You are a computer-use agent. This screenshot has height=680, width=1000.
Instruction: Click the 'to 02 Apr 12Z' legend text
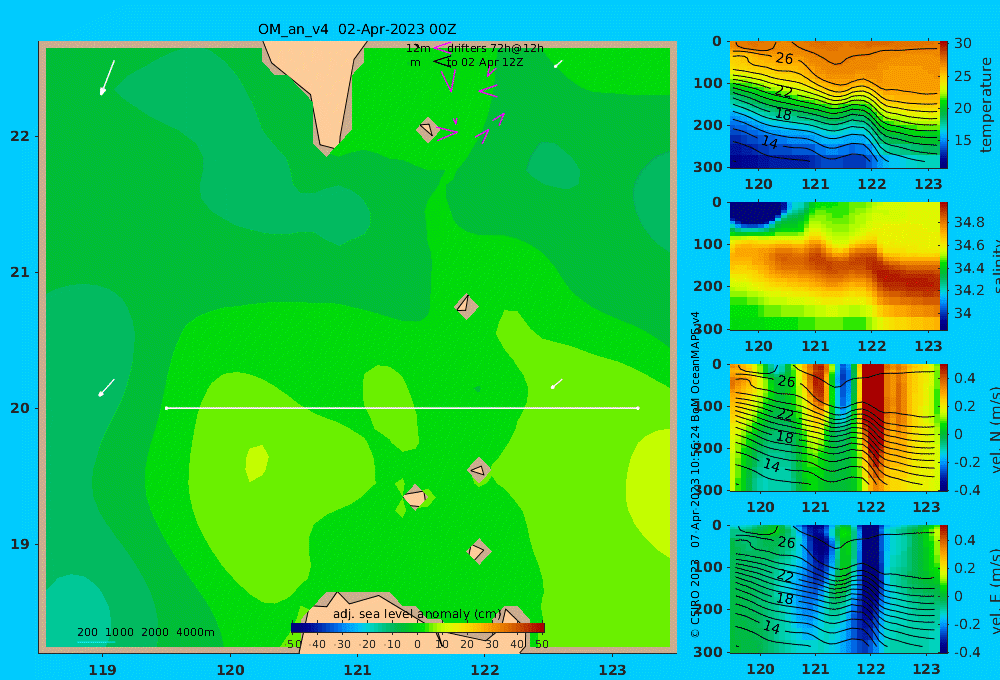(485, 63)
